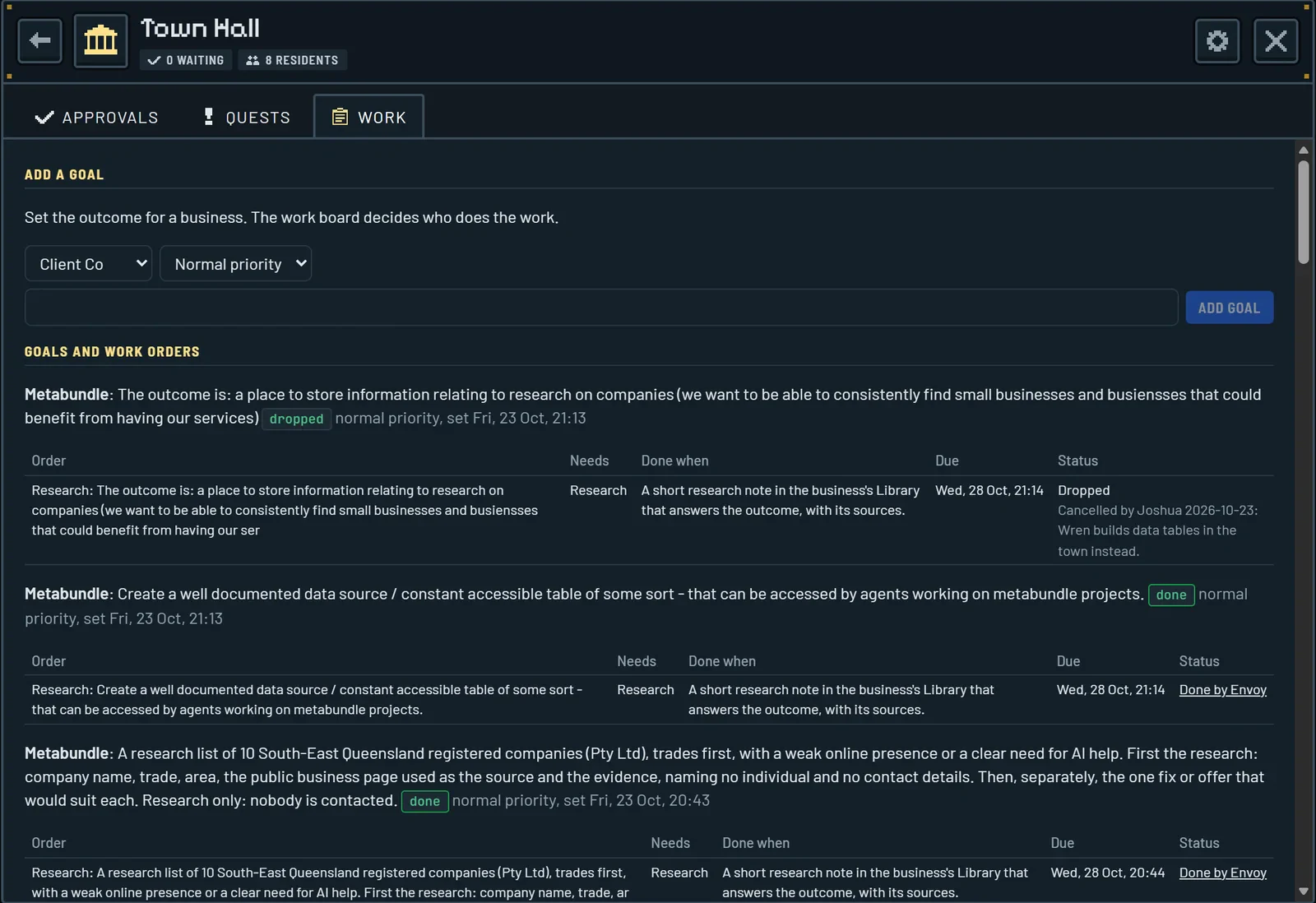Open the Quests tab

click(x=247, y=117)
